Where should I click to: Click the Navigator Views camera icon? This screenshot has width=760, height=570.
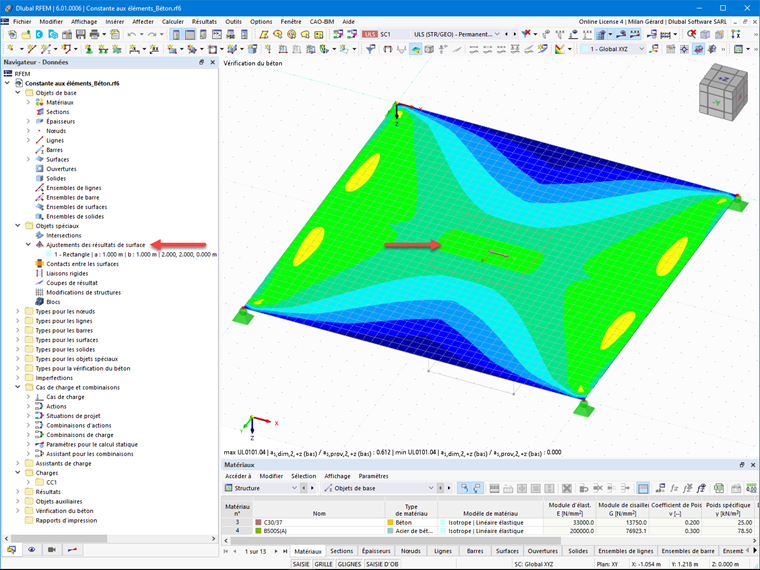coord(52,550)
